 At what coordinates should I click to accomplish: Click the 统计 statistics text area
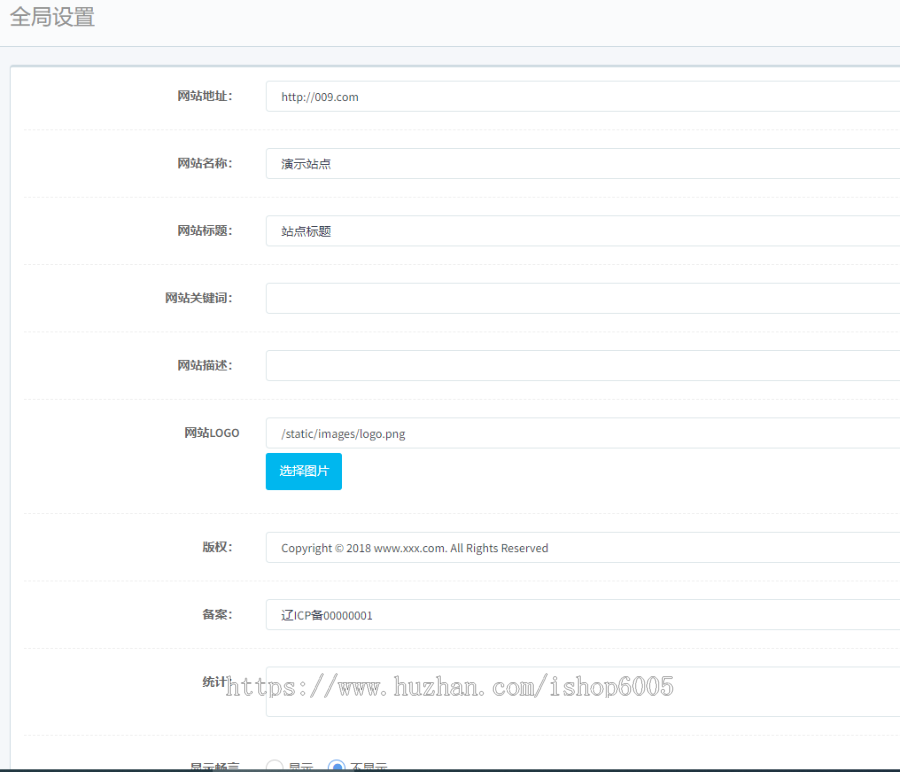coord(583,692)
